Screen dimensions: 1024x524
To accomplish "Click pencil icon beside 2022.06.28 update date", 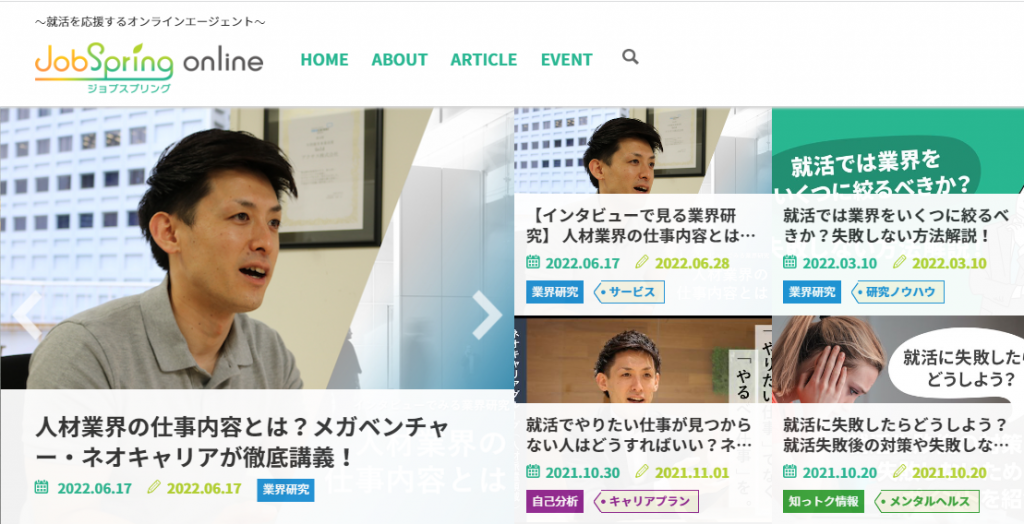I will (x=642, y=262).
